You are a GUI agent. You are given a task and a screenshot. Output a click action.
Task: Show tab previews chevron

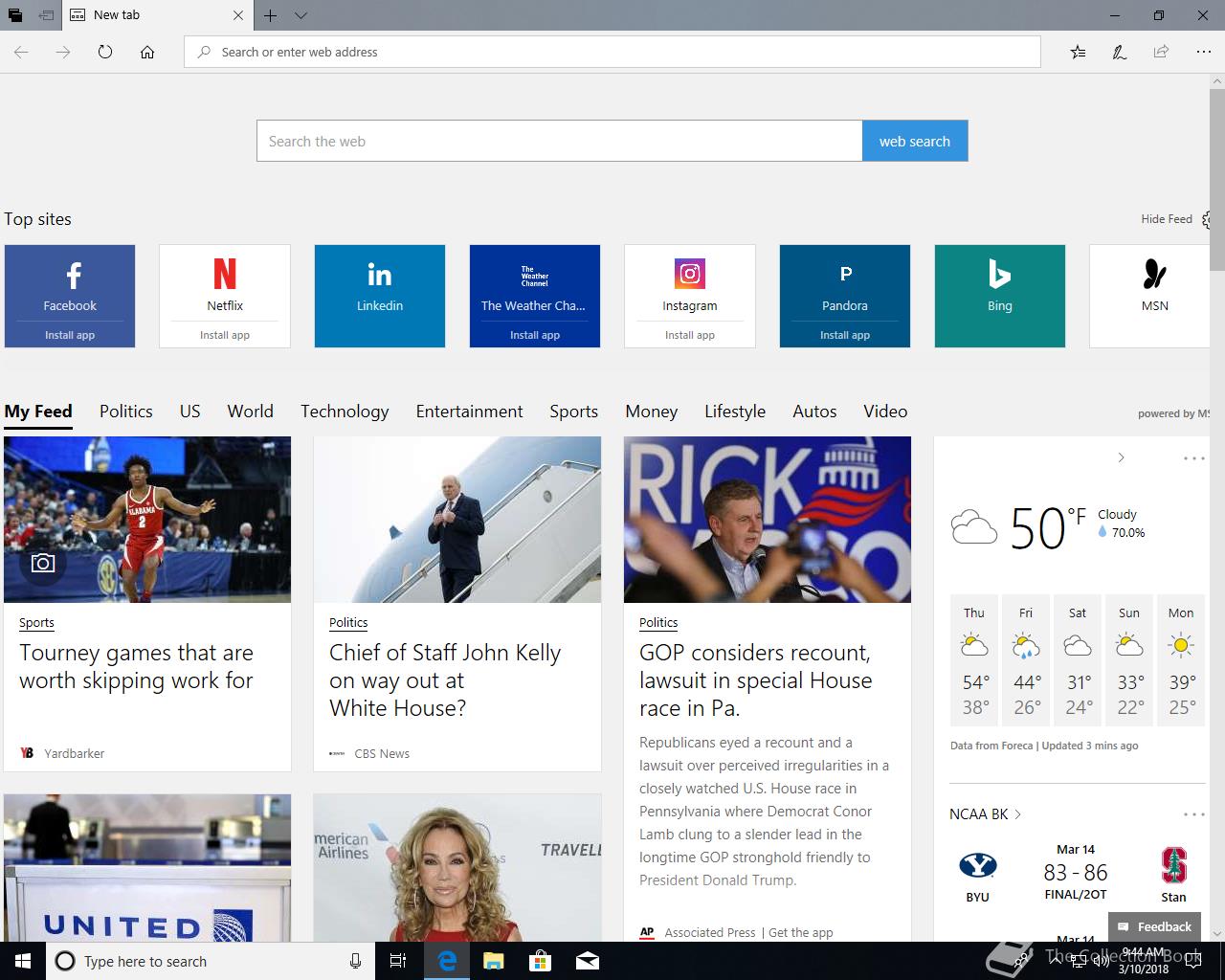[x=301, y=15]
